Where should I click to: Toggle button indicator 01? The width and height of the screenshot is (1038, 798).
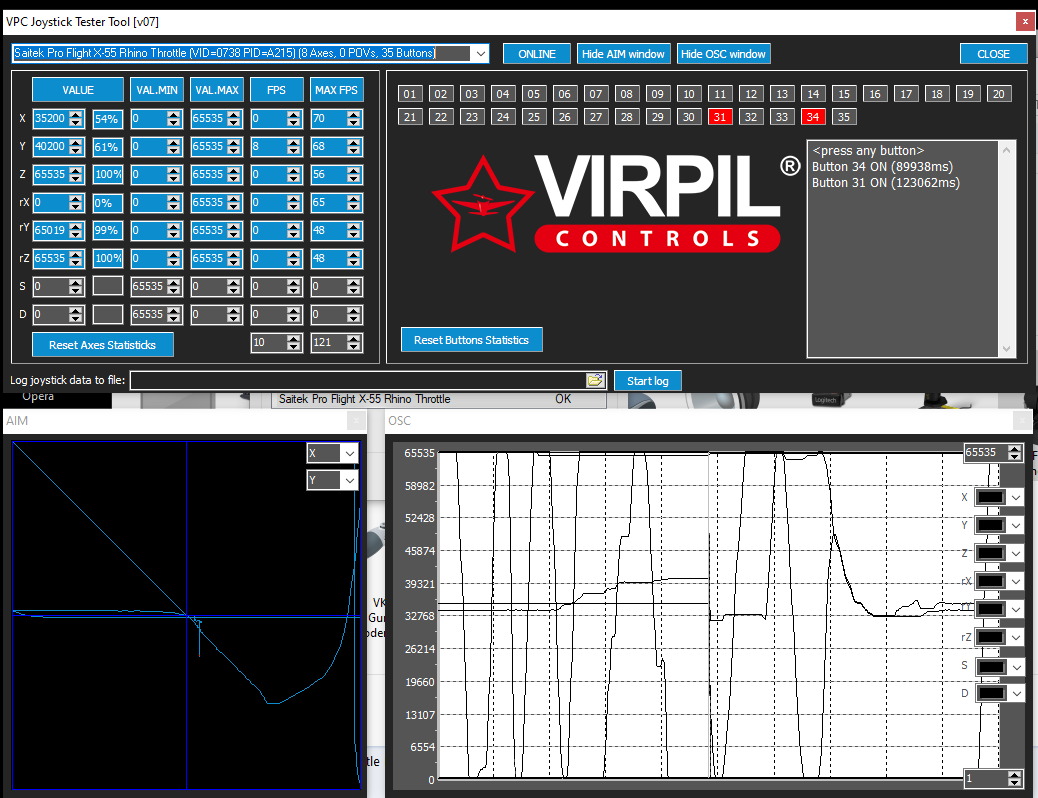point(410,94)
